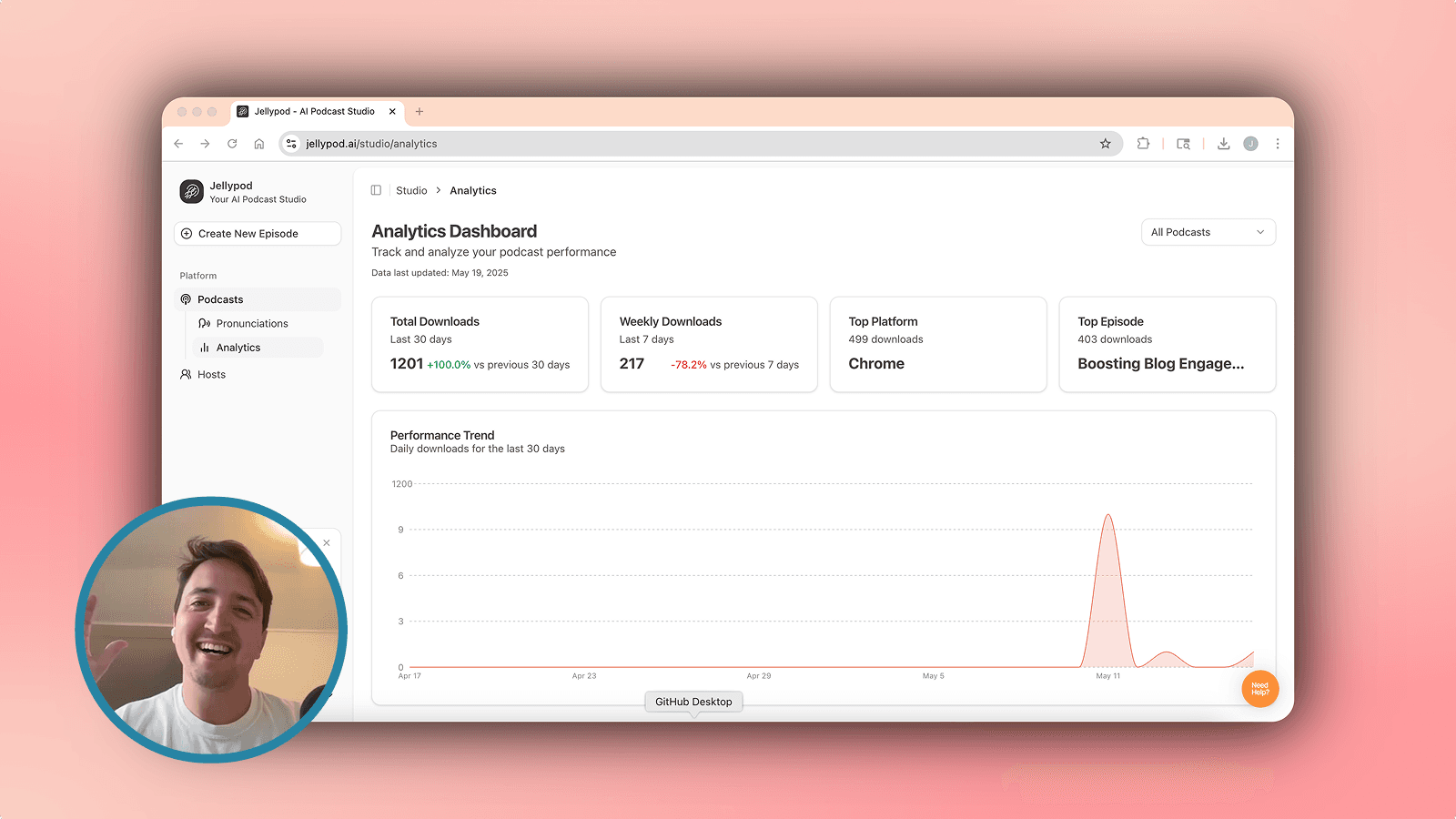The image size is (1456, 819).
Task: Click the Jellypod logo in the sidebar
Action: [x=191, y=191]
